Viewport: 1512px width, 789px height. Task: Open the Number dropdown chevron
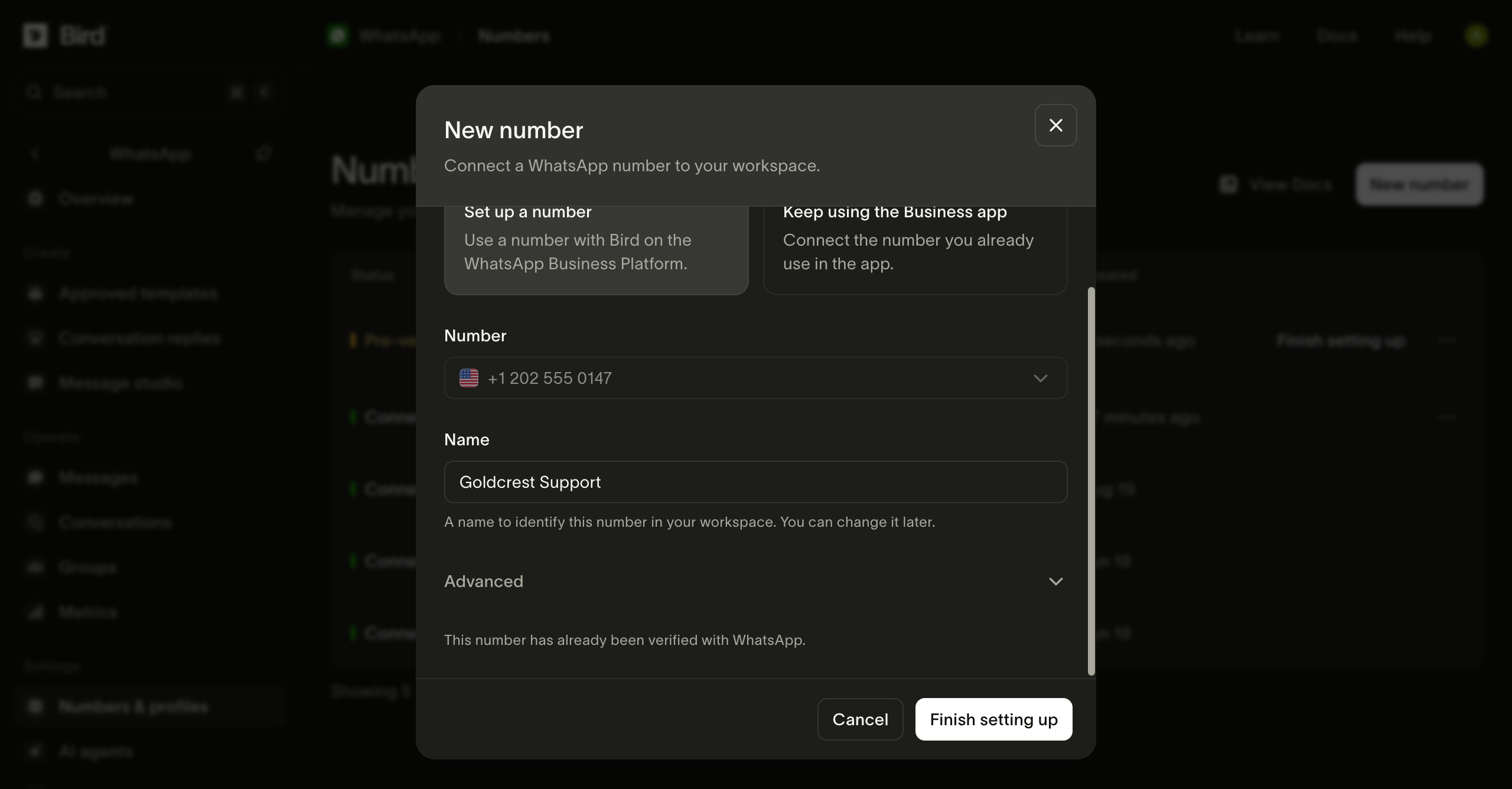click(x=1041, y=378)
